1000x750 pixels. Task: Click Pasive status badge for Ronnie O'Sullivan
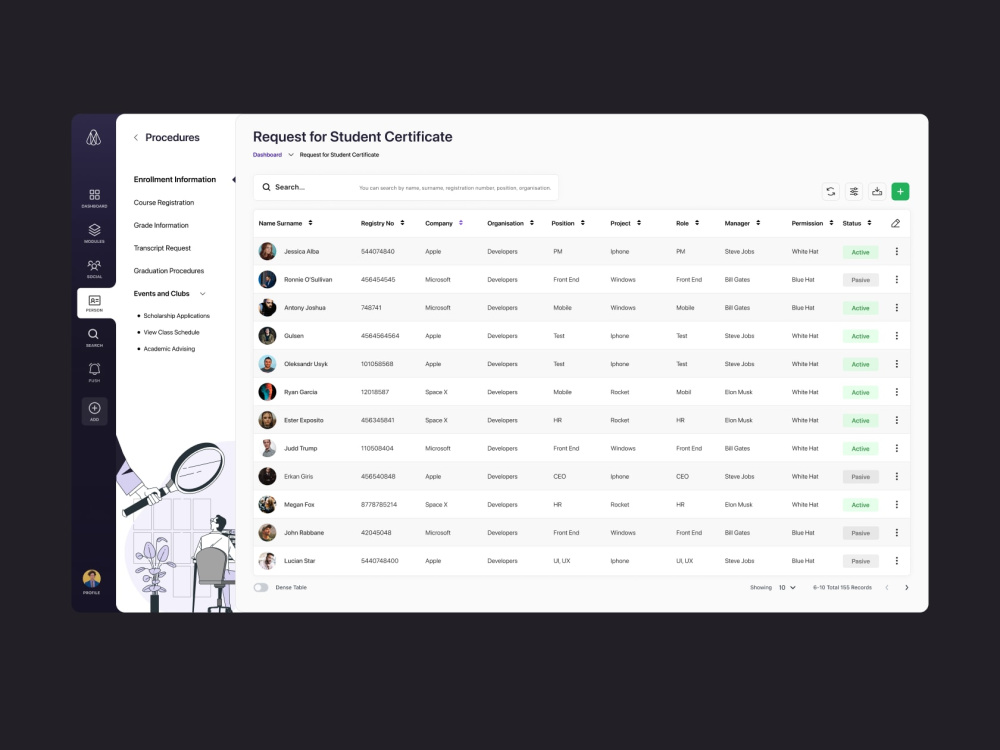pyautogui.click(x=860, y=280)
